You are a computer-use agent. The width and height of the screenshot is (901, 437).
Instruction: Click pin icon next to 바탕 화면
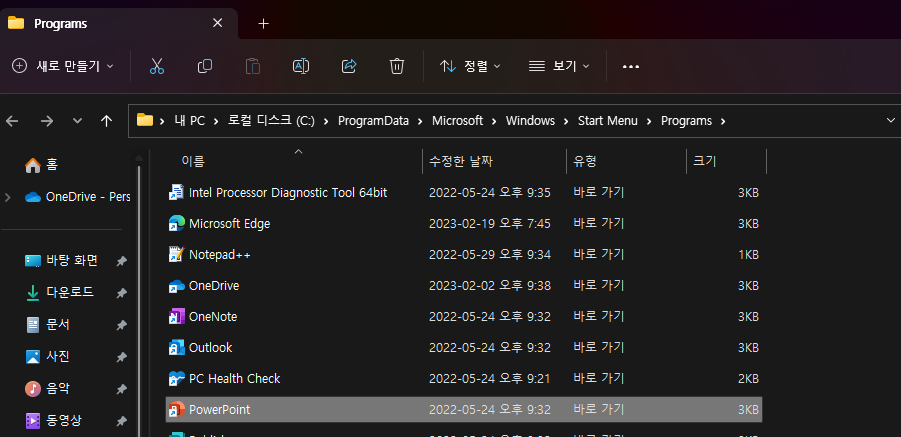tap(121, 261)
